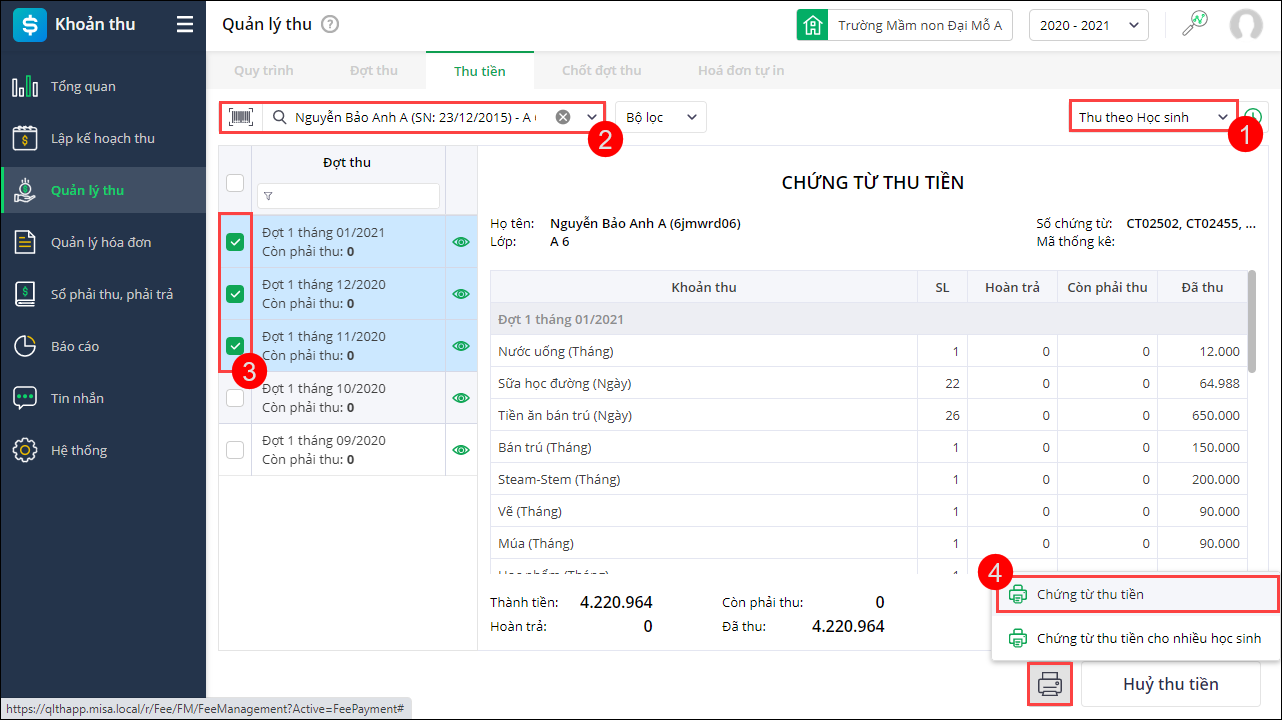Collapse sidebar with the hamburger menu icon
Image resolution: width=1282 pixels, height=720 pixels.
185,25
